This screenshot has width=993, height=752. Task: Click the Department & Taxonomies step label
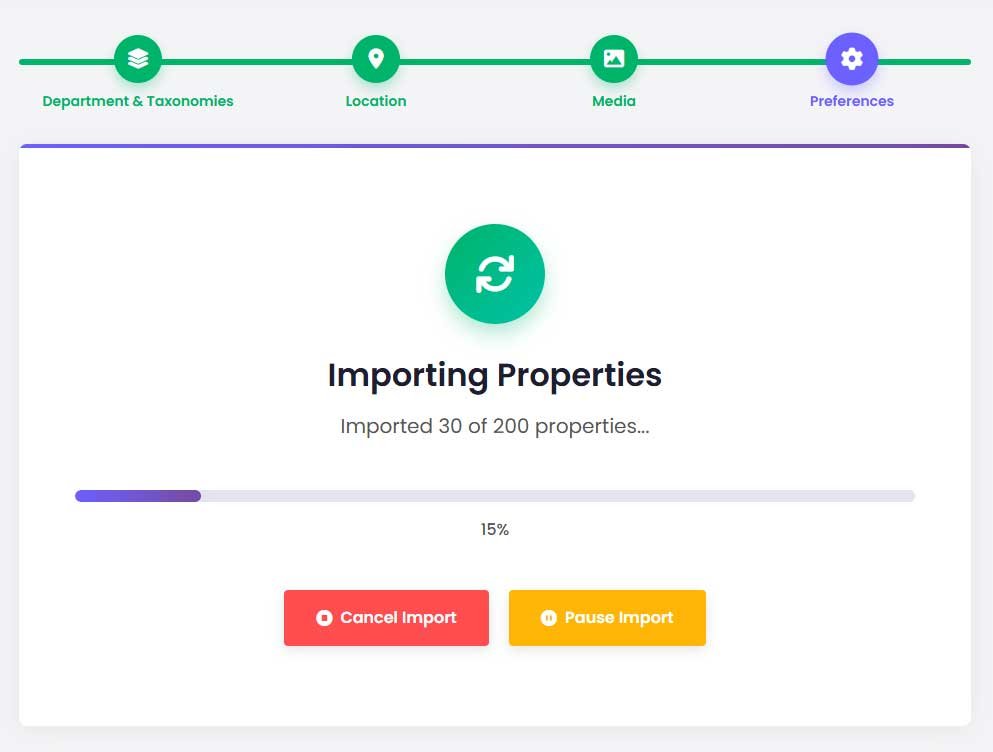[137, 101]
